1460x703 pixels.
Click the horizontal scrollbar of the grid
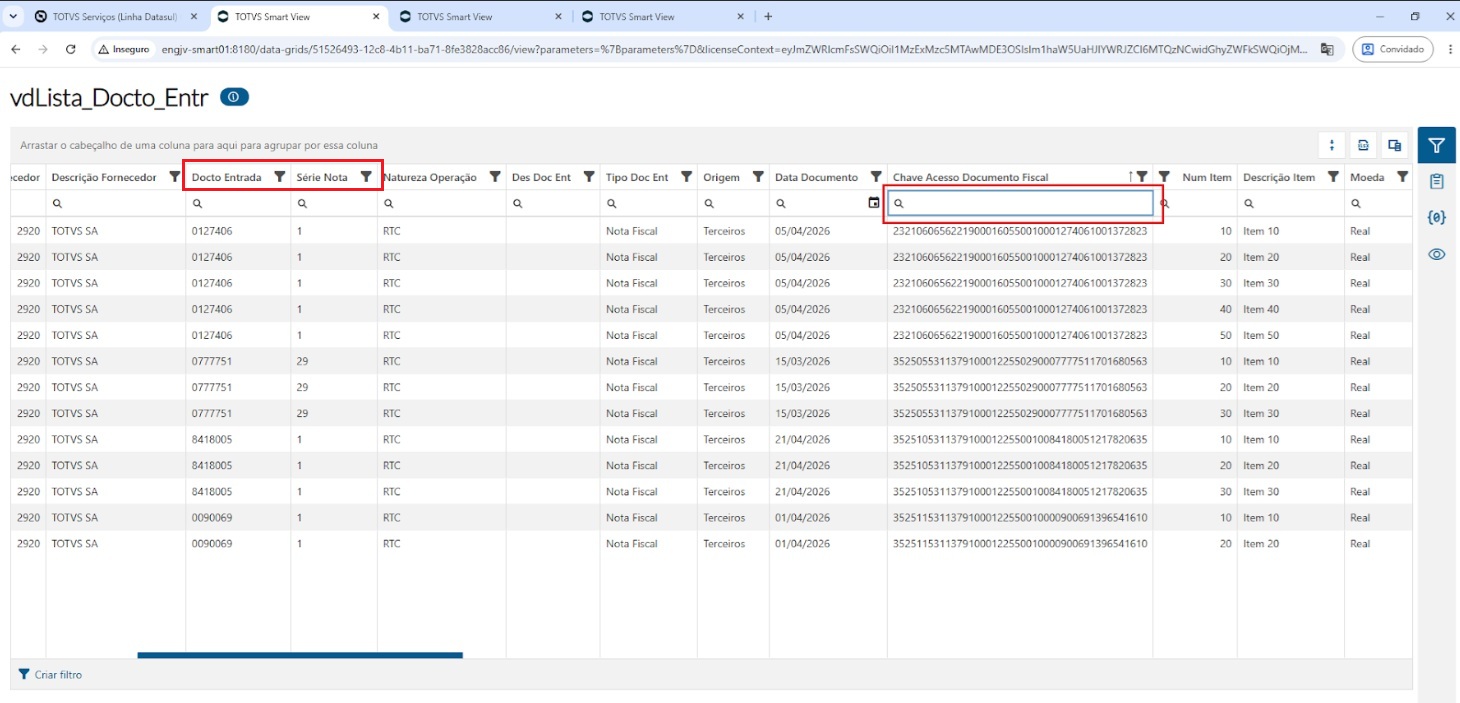pos(300,655)
